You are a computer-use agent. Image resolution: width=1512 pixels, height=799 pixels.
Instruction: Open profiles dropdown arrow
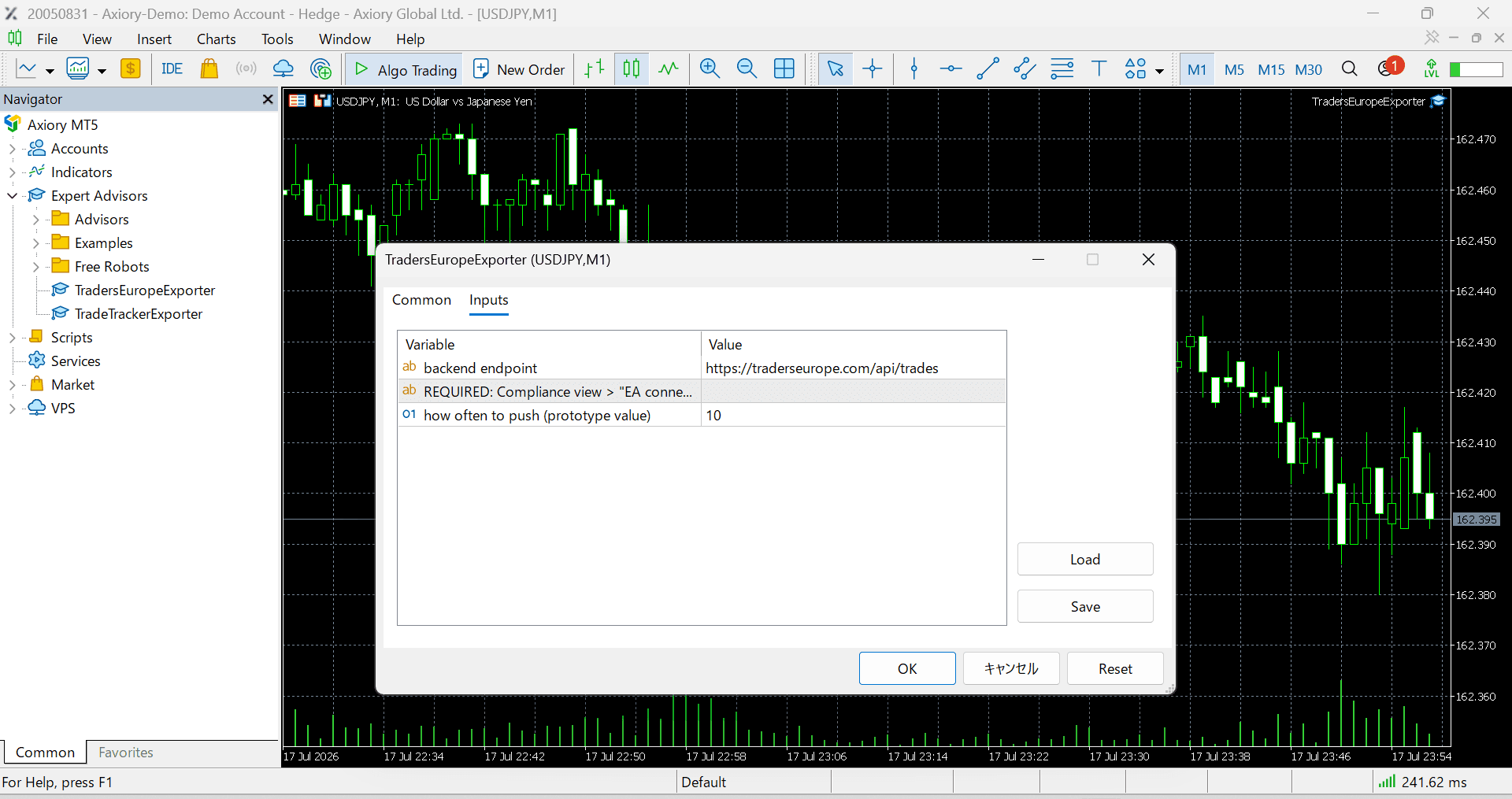[102, 71]
